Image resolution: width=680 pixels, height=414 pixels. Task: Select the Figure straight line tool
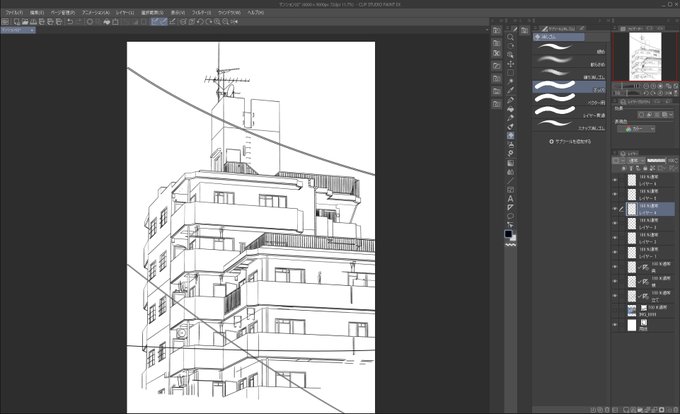(x=510, y=181)
